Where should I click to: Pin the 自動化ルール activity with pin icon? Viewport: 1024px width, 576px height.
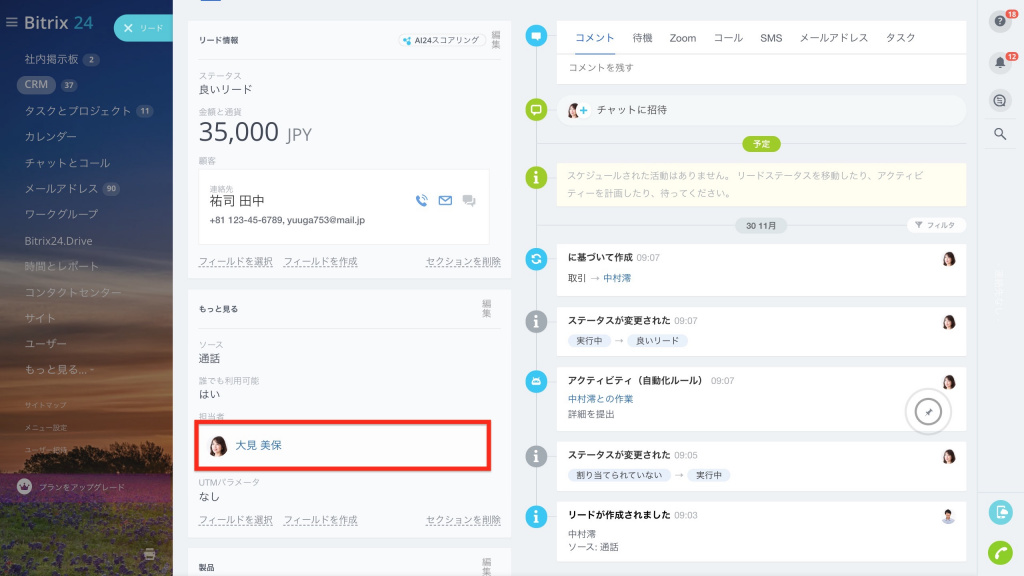point(928,411)
